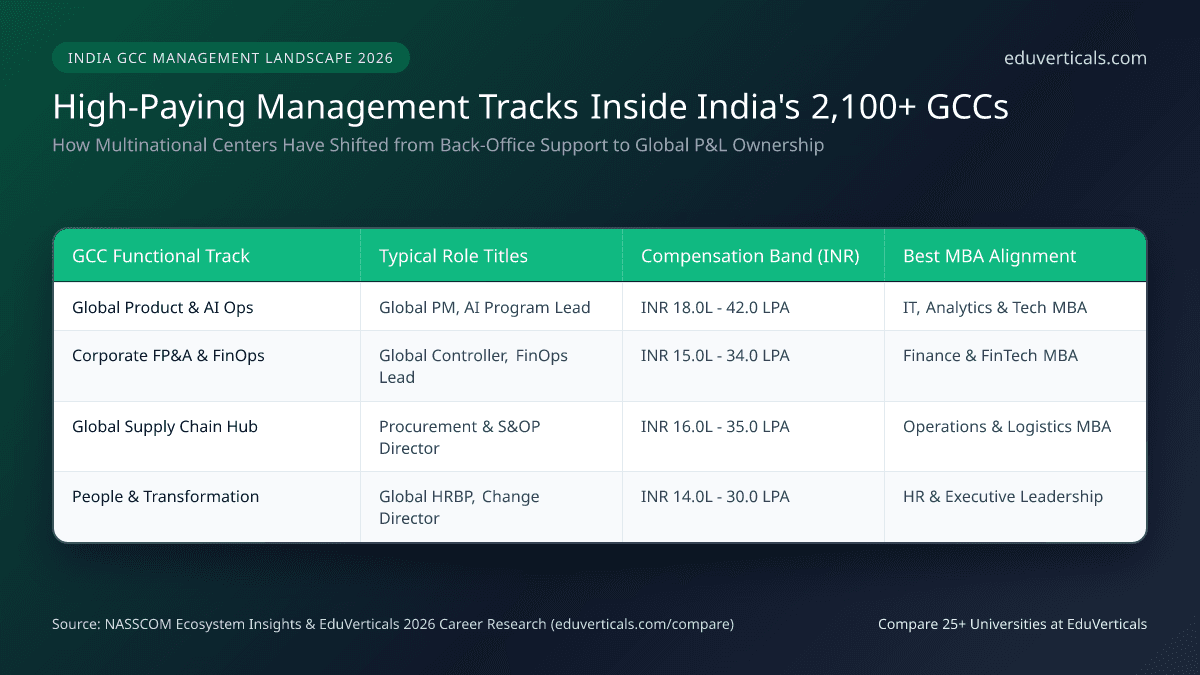1200x675 pixels.
Task: Click the INR 16.0L - 35.0 LPA value
Action: point(715,426)
